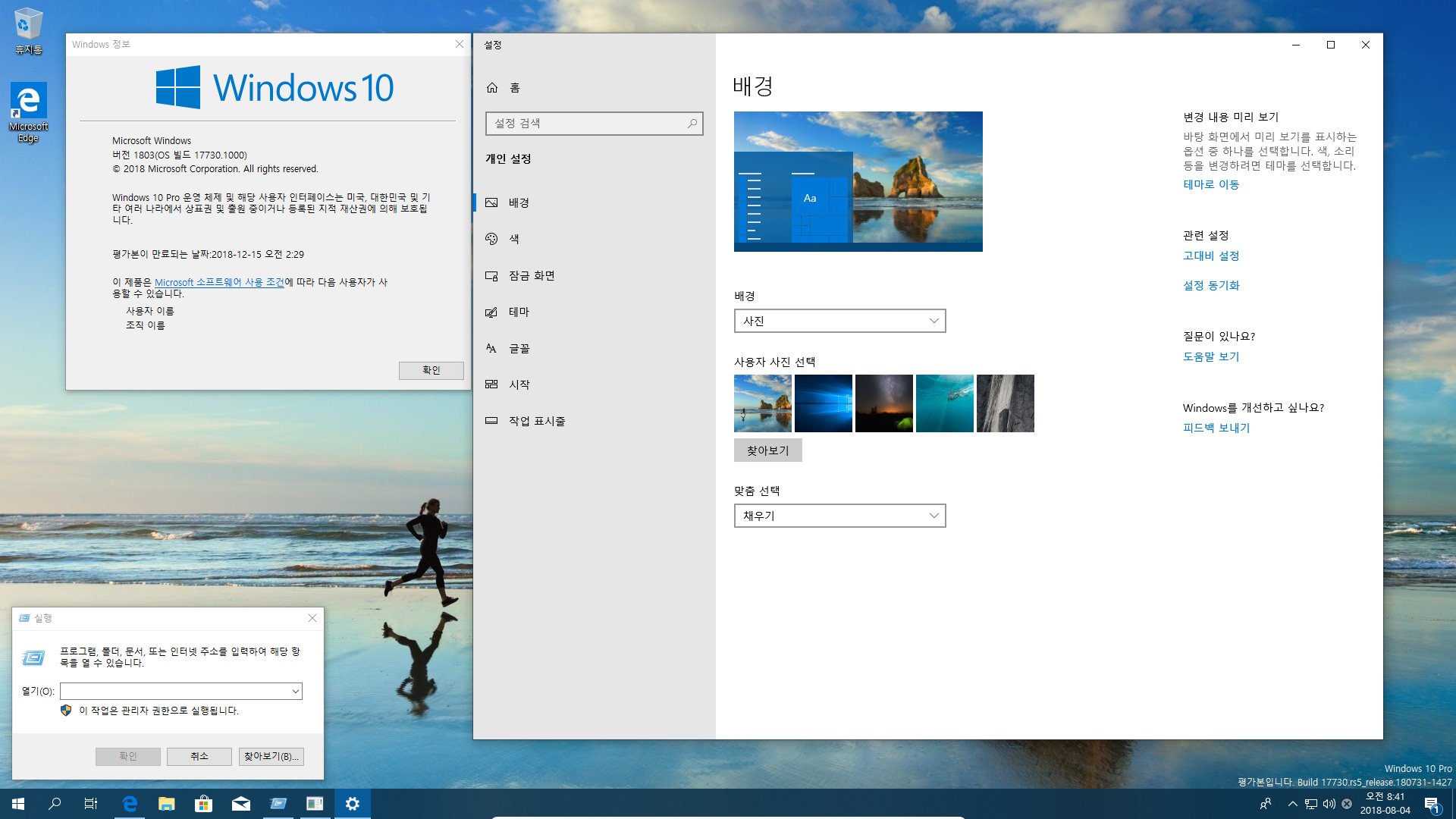Click 설정 동기화 link

point(1211,285)
